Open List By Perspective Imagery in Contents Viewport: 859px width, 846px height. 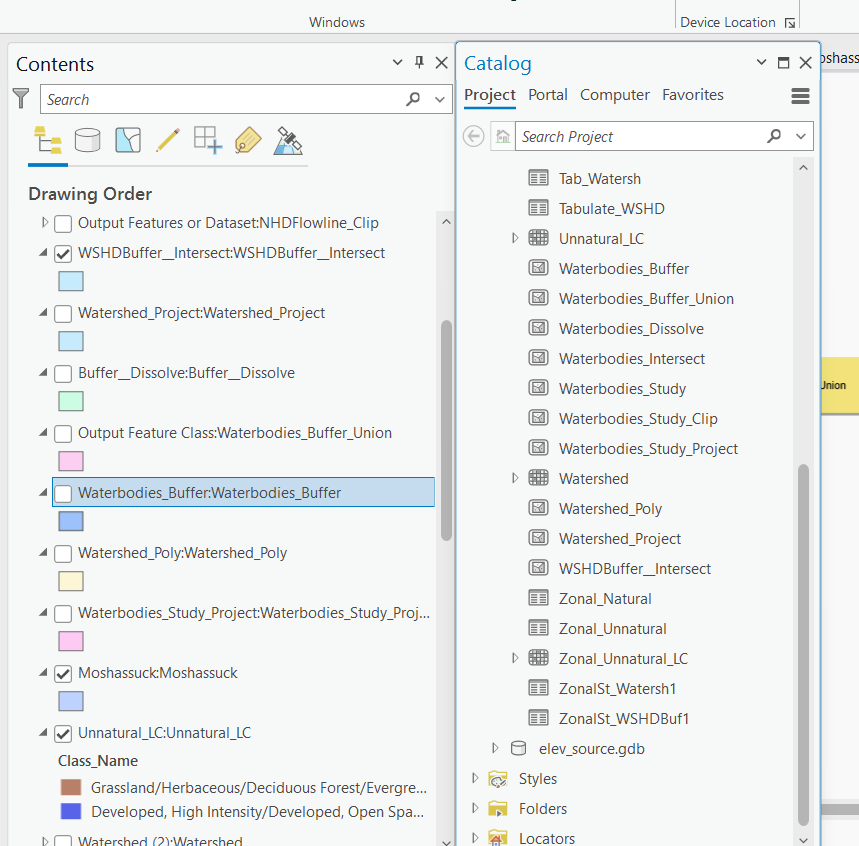click(x=288, y=140)
